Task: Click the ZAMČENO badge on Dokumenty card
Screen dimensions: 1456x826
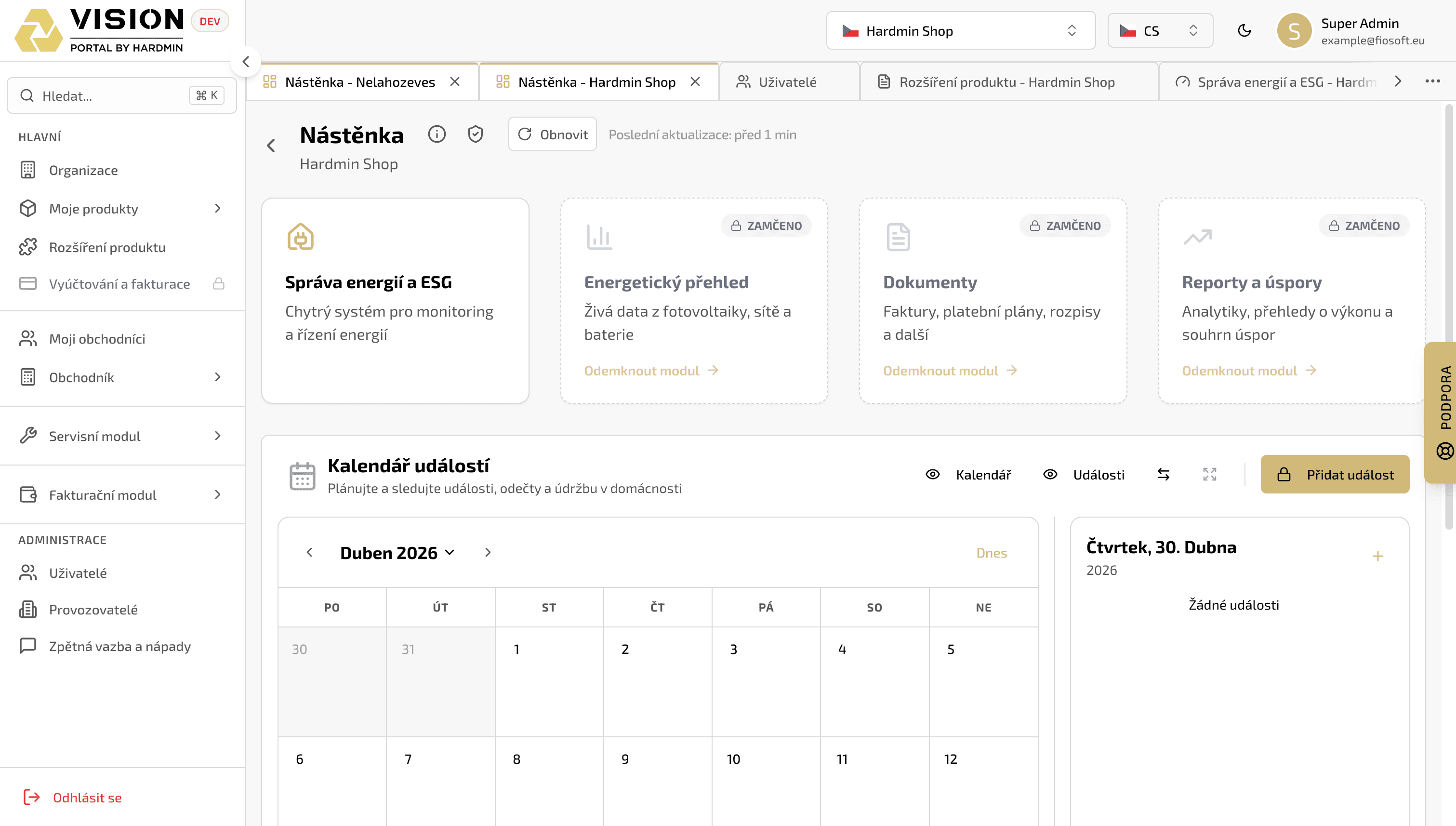Action: (1065, 226)
